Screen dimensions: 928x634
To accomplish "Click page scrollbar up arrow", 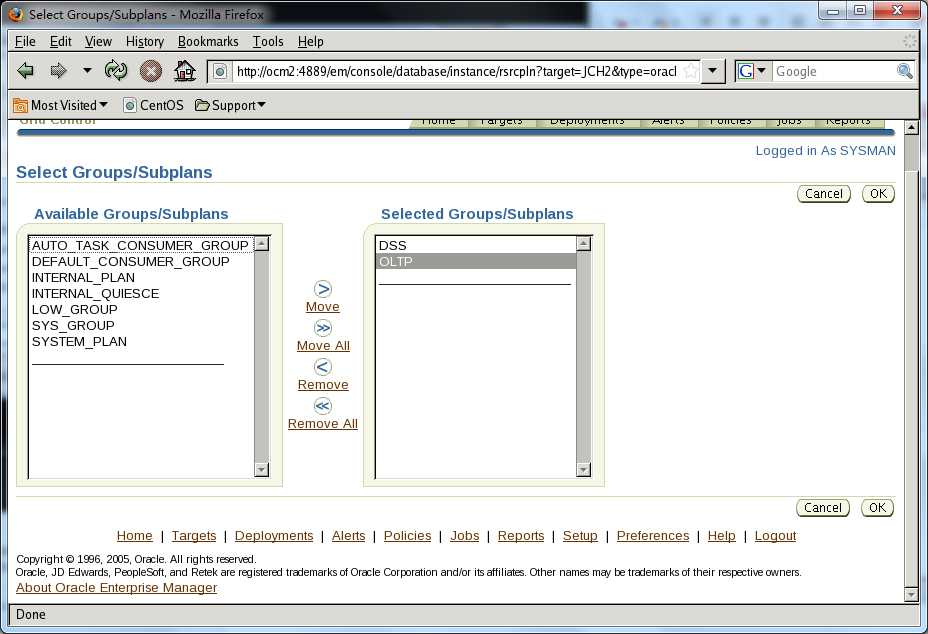I will [911, 127].
